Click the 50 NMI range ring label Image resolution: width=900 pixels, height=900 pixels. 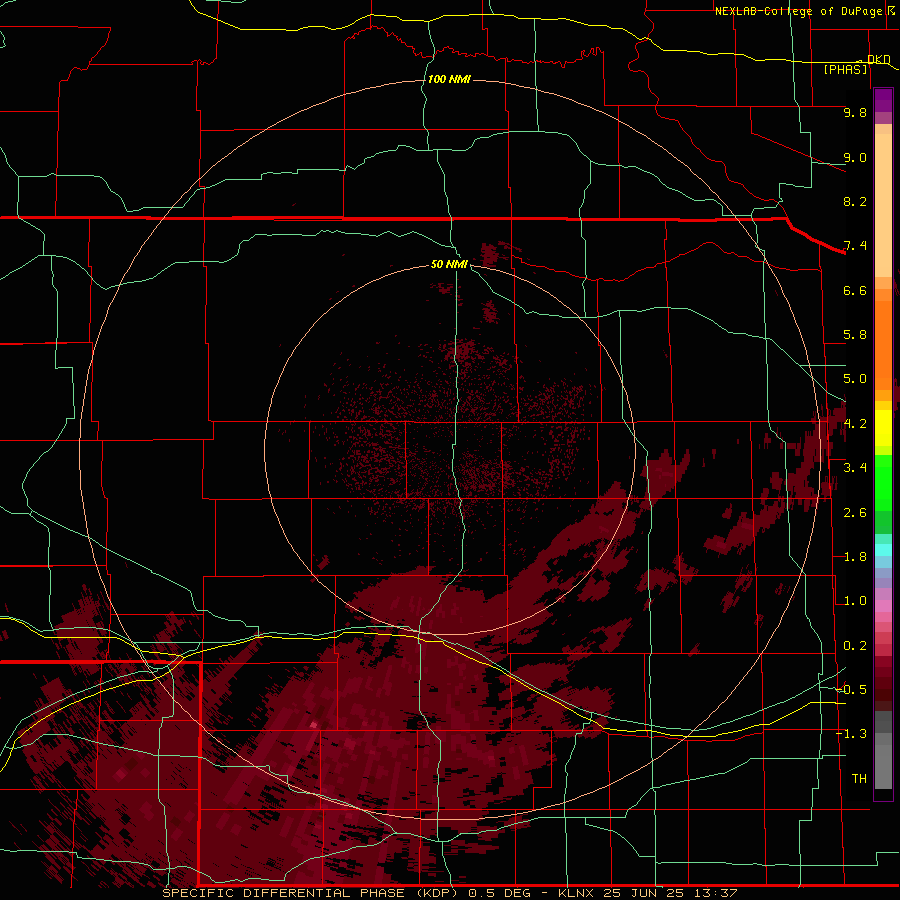(449, 264)
